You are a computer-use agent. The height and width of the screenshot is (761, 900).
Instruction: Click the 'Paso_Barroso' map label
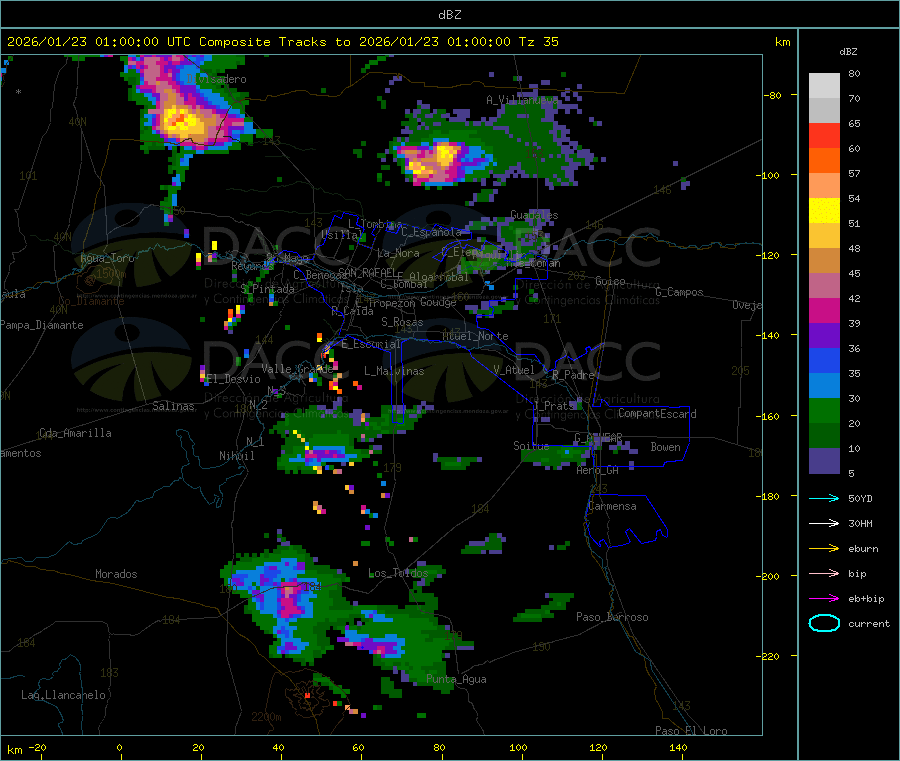(612, 617)
